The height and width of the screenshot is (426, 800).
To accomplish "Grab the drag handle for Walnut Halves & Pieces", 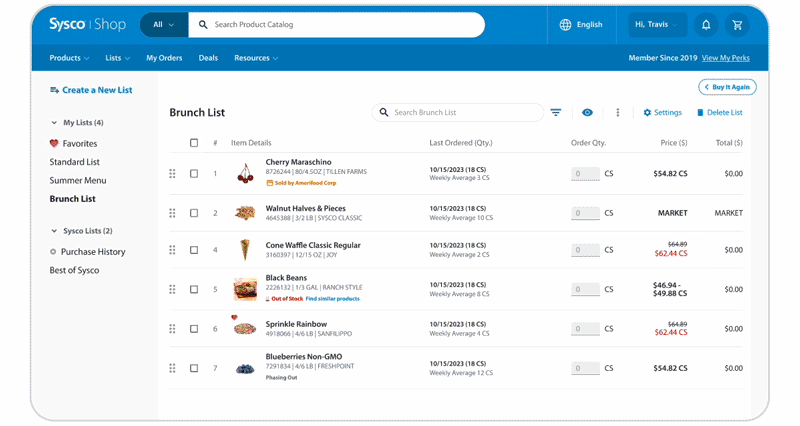I will 172,213.
